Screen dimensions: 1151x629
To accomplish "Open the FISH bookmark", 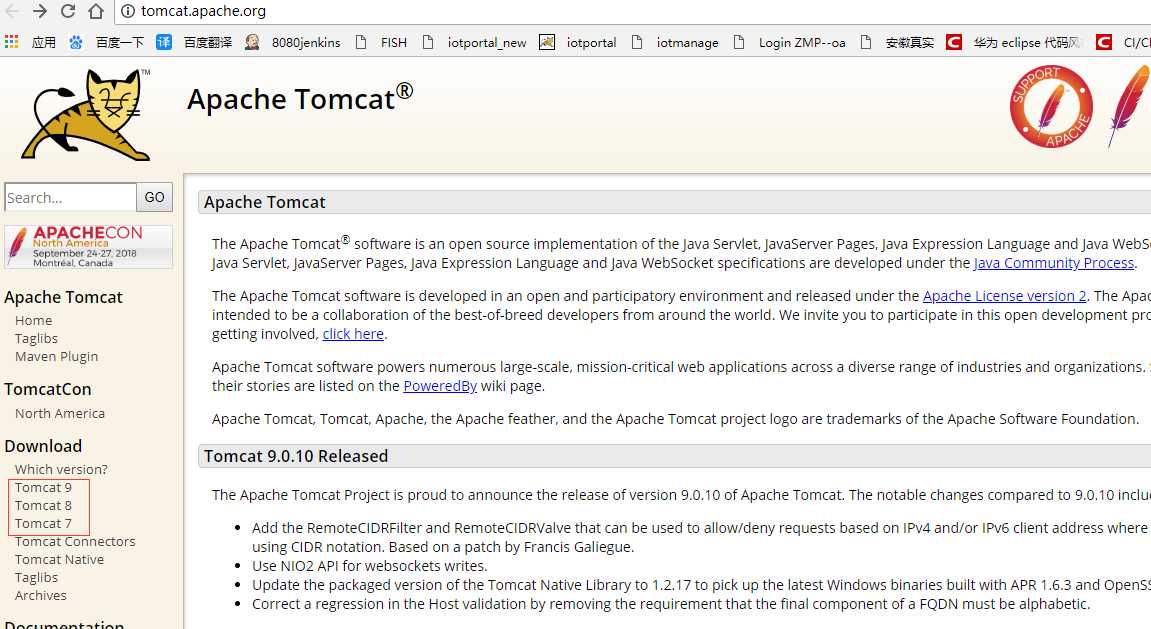I will [x=380, y=43].
